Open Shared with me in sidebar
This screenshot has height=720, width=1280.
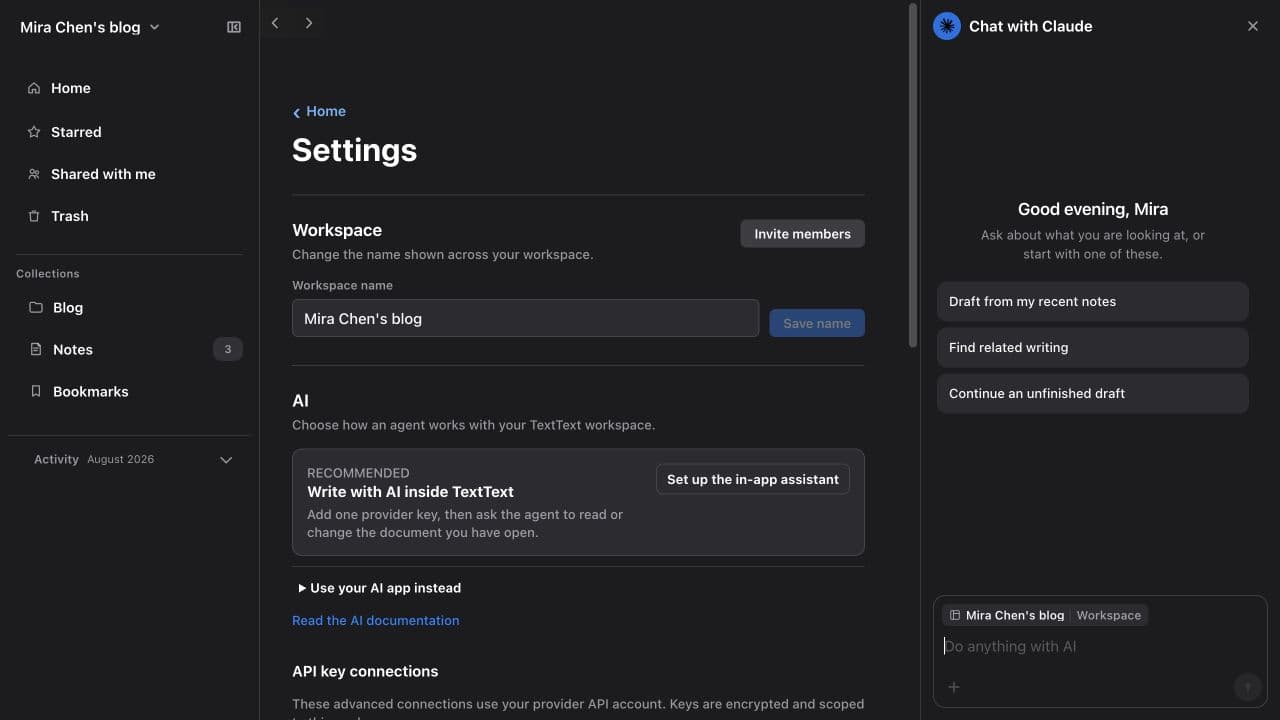130,174
